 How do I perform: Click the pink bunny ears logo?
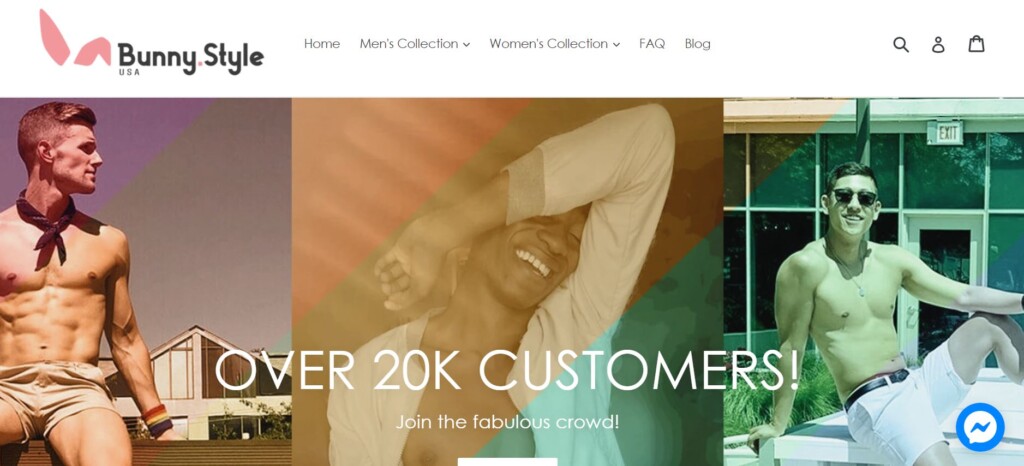coord(74,38)
